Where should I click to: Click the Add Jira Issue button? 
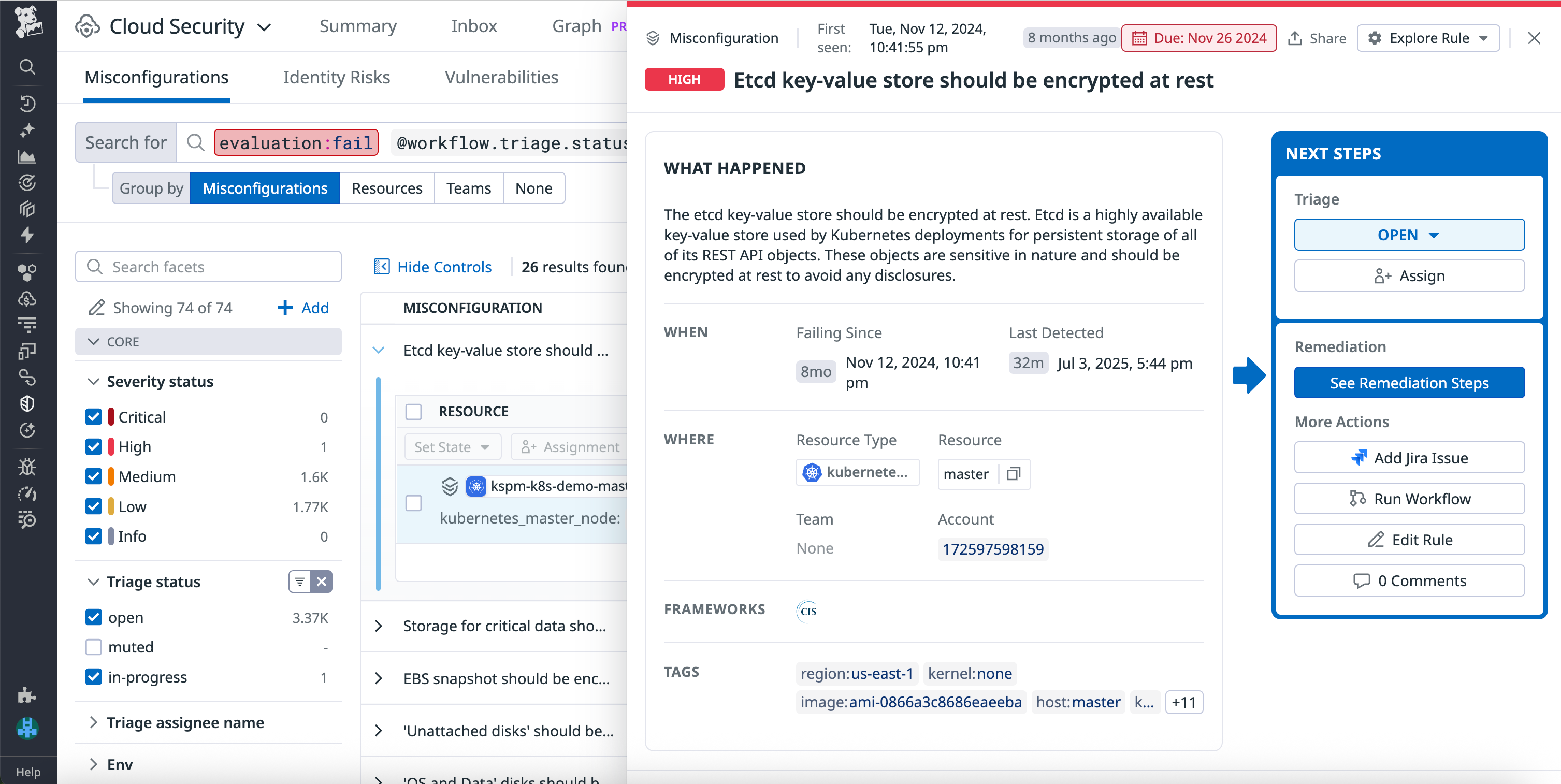(1409, 457)
